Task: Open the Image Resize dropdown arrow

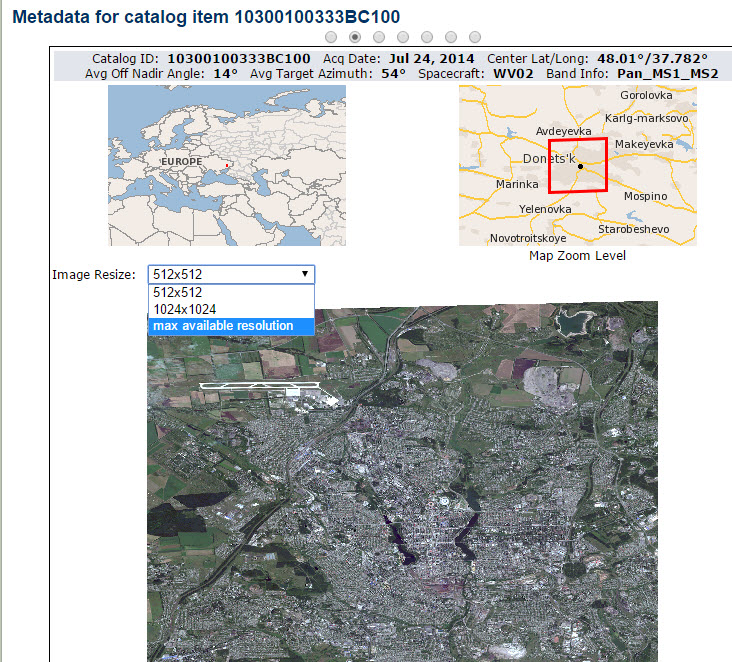Action: point(305,274)
